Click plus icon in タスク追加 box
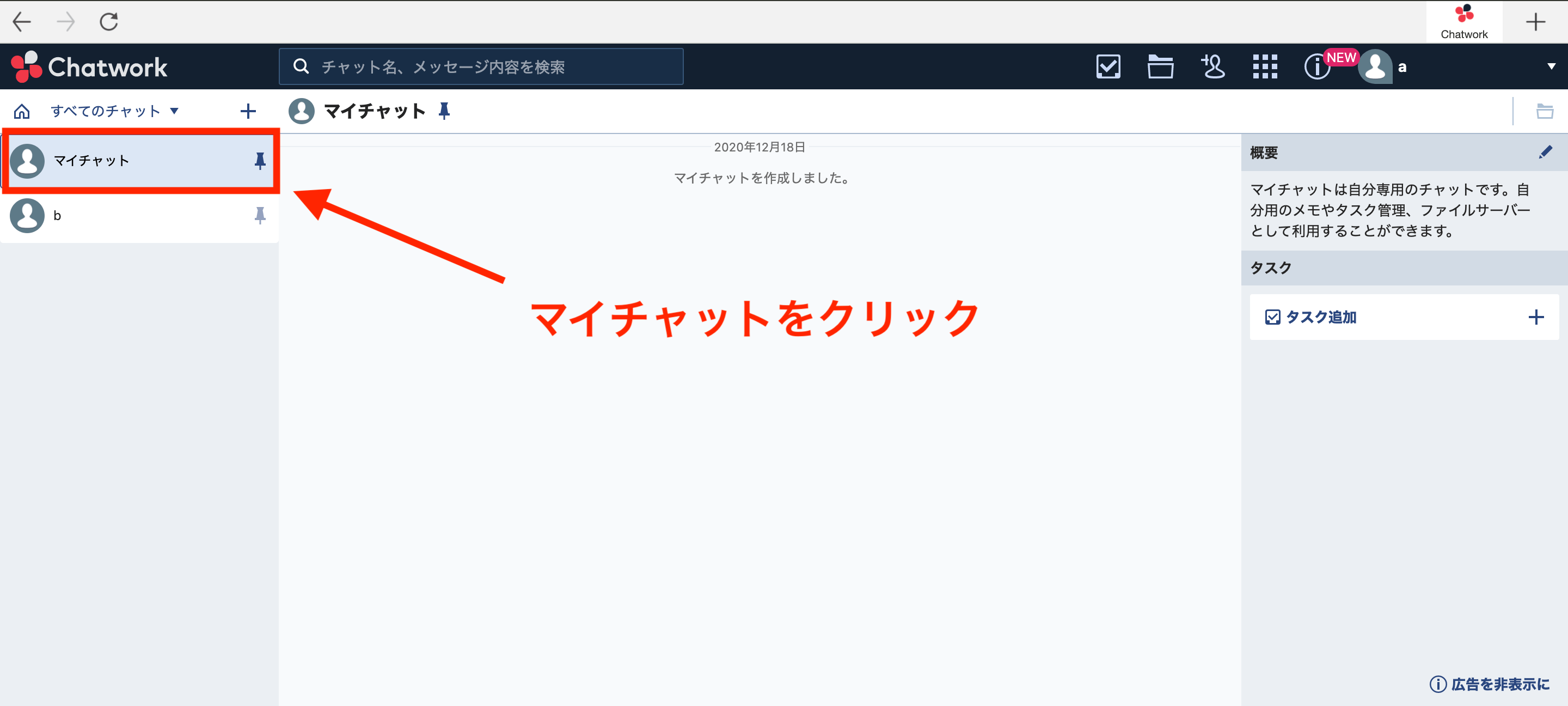Image resolution: width=1568 pixels, height=706 pixels. pyautogui.click(x=1536, y=317)
